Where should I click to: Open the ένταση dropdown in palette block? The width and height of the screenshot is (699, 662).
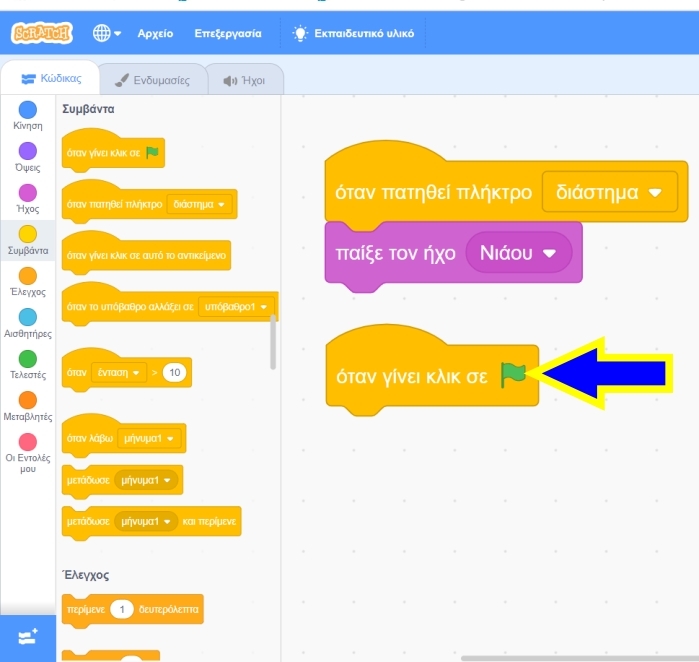tap(121, 373)
